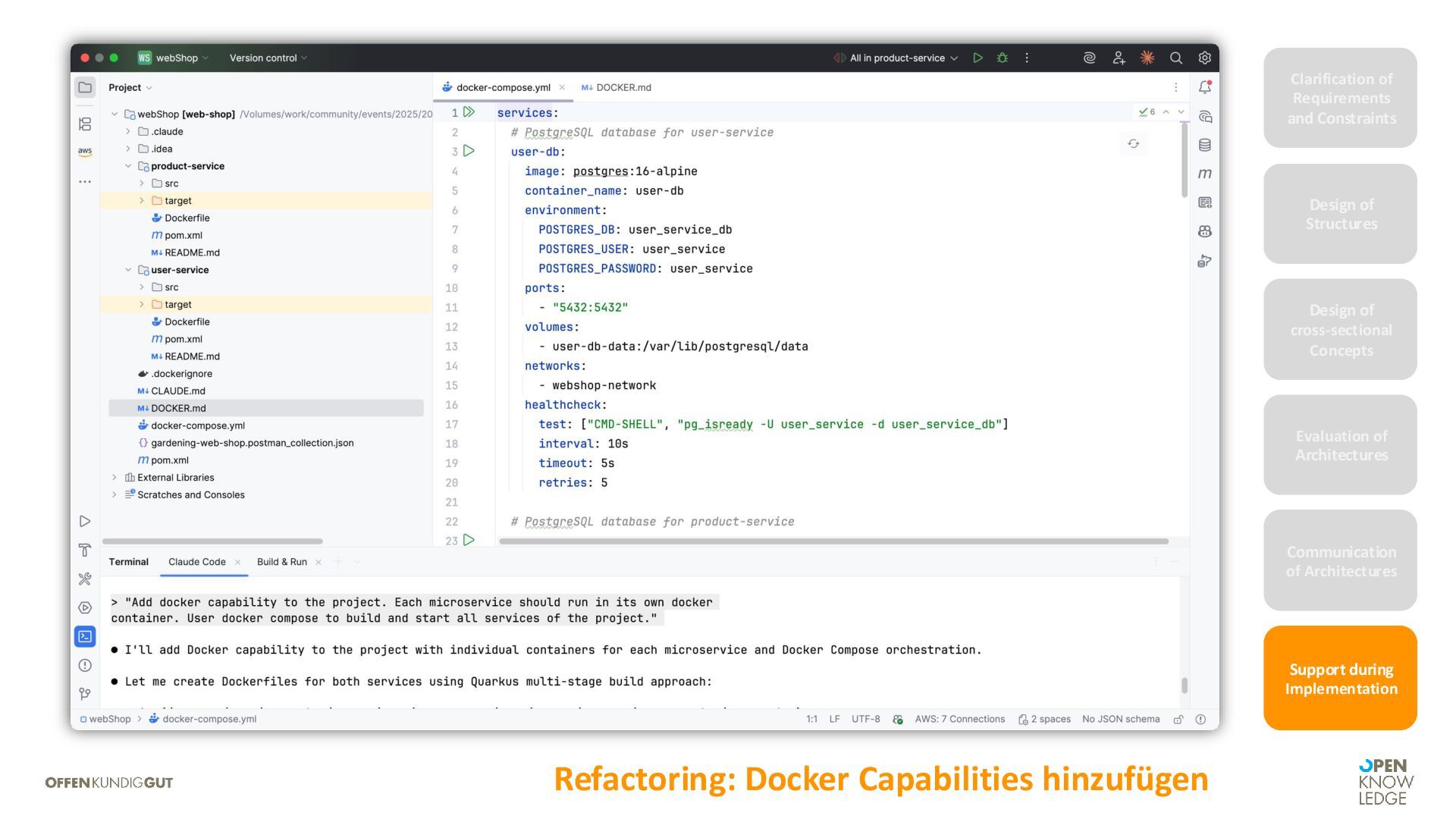1456x819 pixels.
Task: Open the Maven tool window icon
Action: pos(1204,174)
